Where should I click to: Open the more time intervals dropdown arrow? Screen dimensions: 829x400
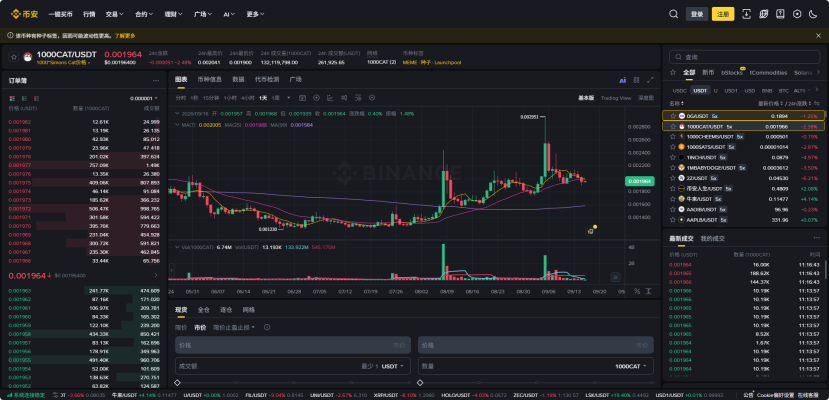(x=289, y=98)
